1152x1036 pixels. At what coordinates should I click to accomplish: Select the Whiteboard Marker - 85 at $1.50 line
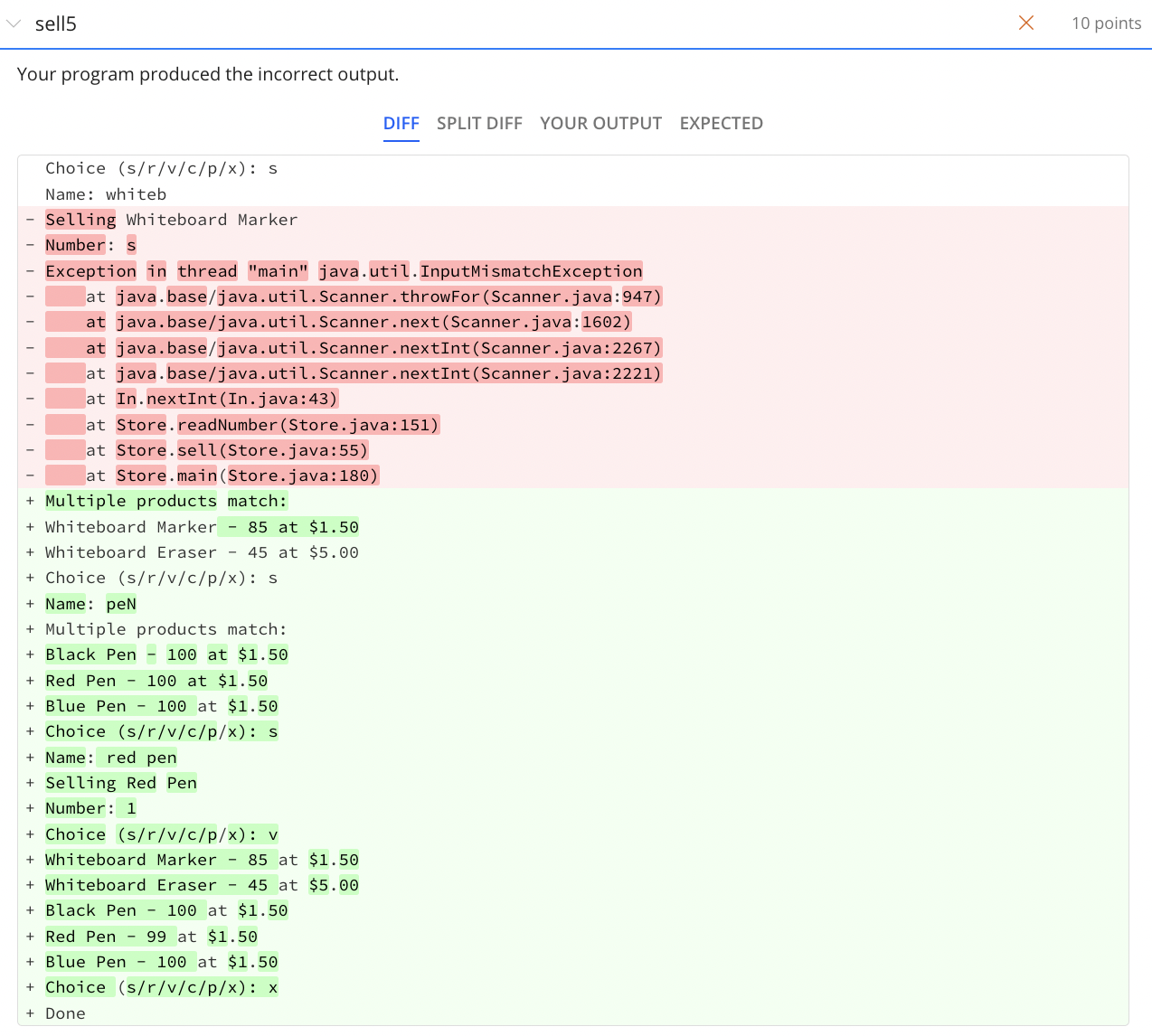(202, 526)
